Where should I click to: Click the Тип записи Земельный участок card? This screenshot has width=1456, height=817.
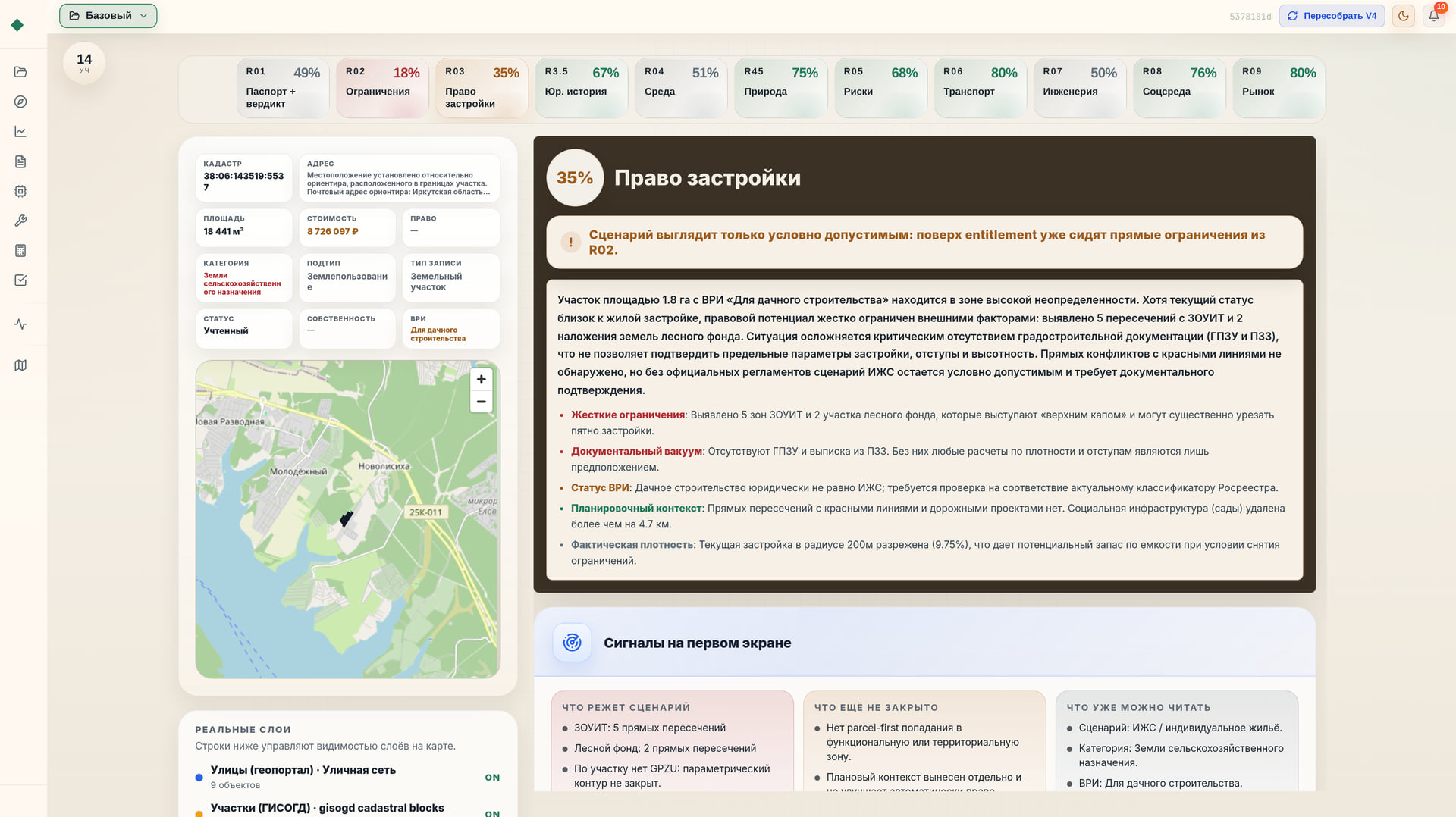point(450,278)
